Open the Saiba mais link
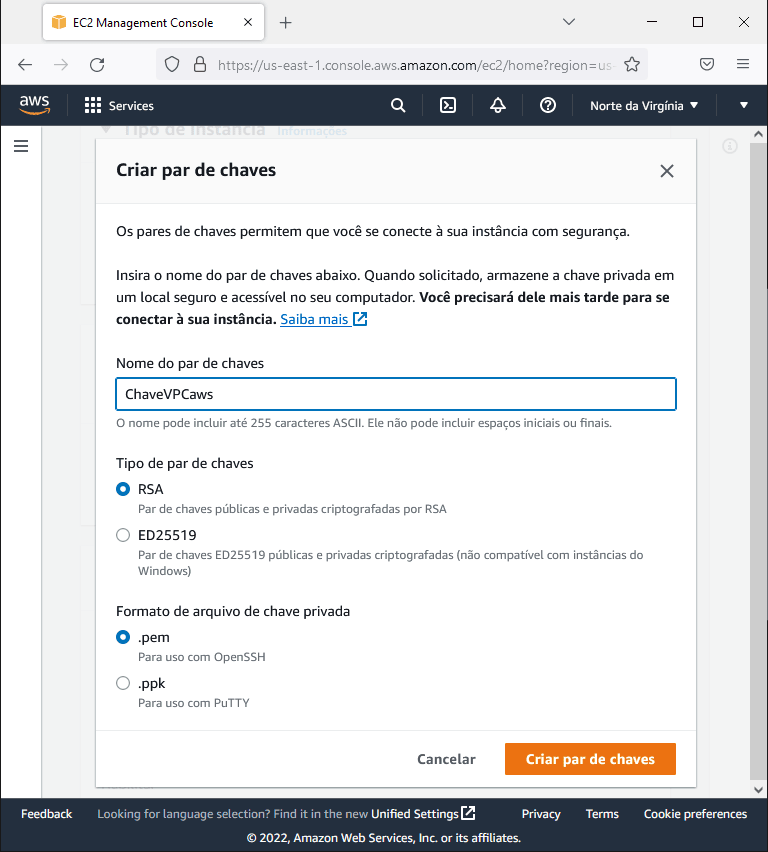Viewport: 768px width, 852px height. (323, 319)
